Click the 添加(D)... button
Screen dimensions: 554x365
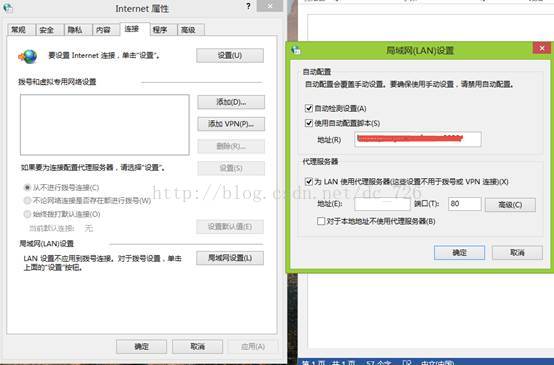(231, 102)
